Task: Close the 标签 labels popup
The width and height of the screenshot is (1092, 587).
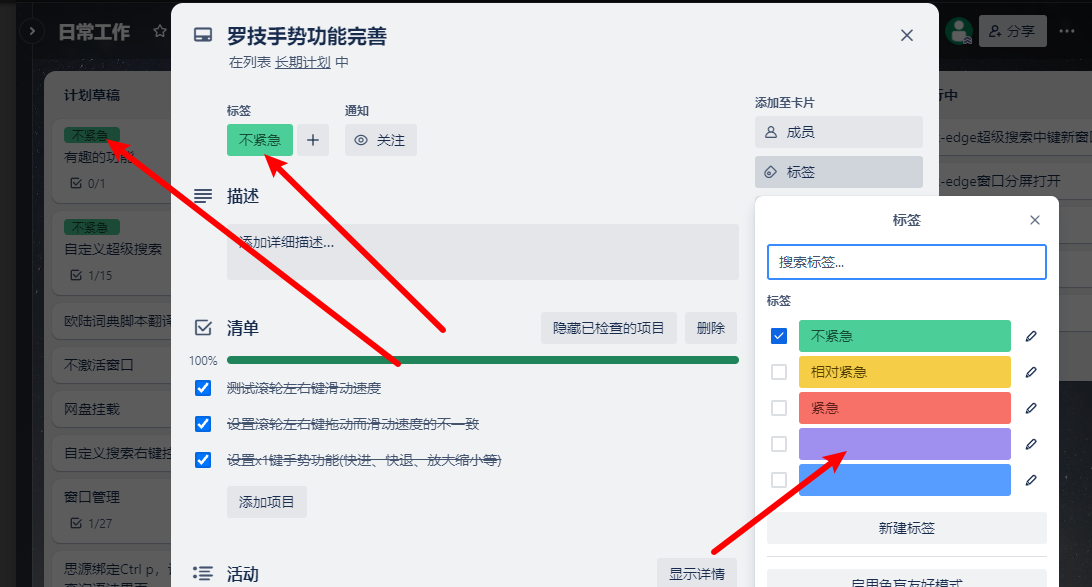Action: coord(1035,220)
